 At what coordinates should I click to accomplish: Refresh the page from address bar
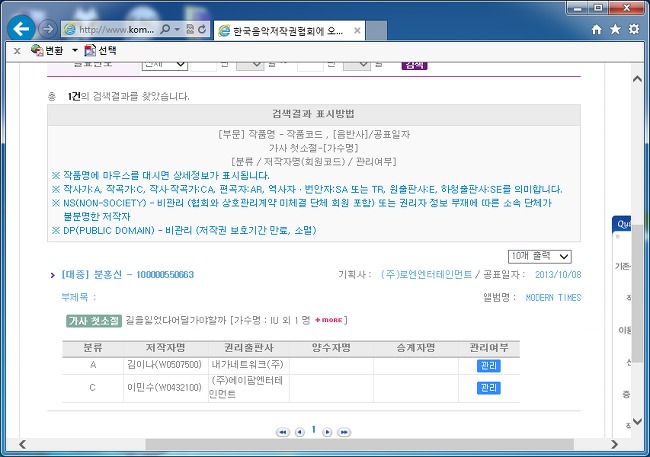click(x=202, y=29)
